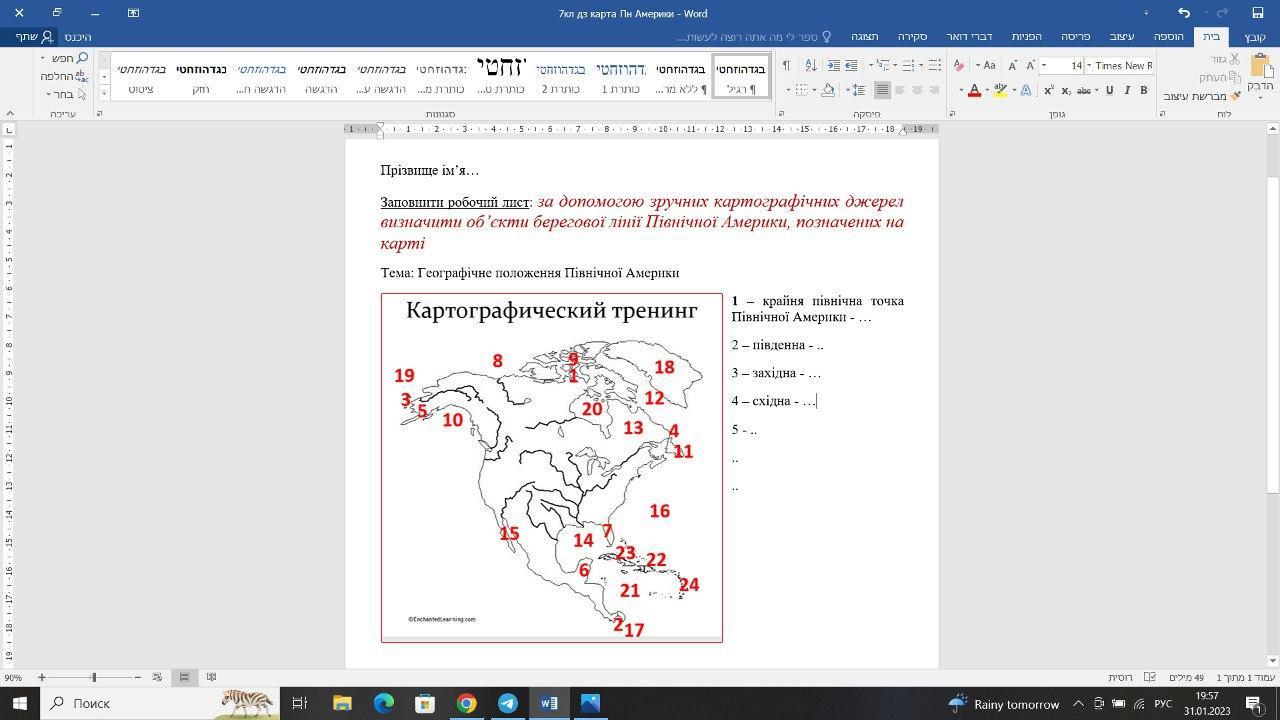Toggle Subscript formatting

pyautogui.click(x=1066, y=90)
